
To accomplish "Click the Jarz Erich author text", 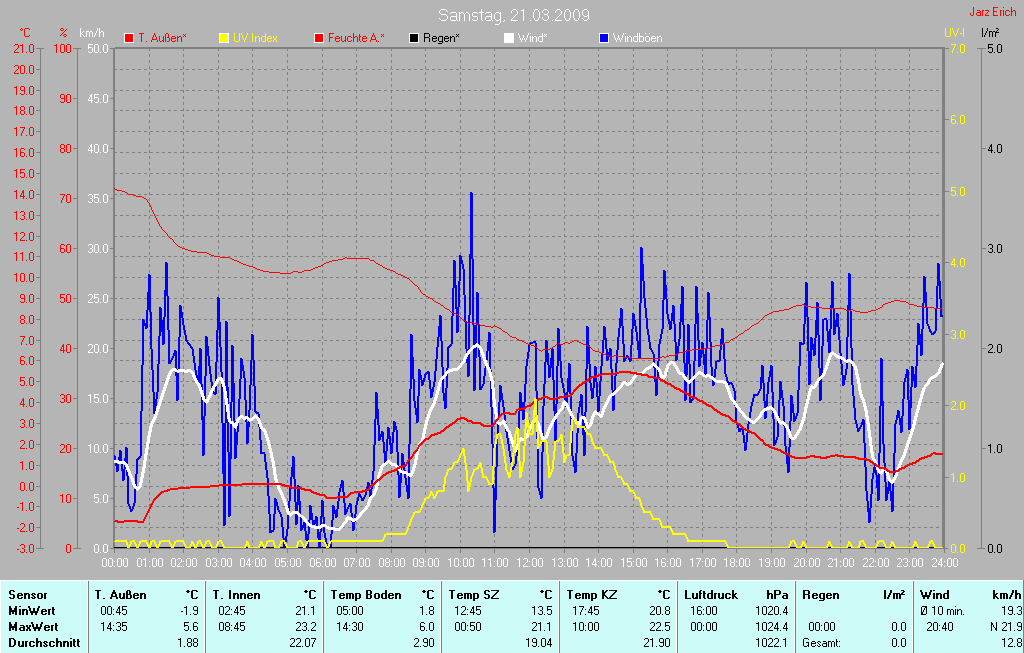I will (x=993, y=13).
